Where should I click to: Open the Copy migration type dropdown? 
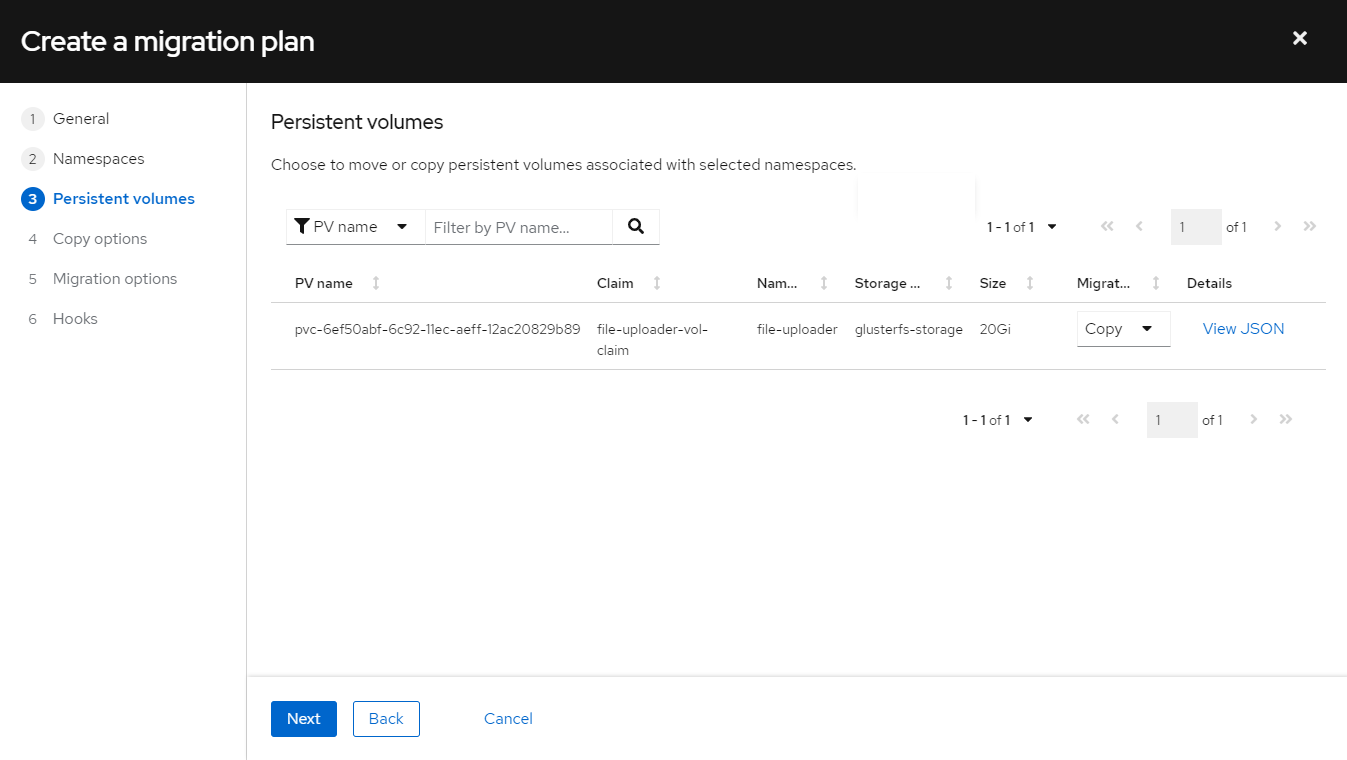coord(1123,328)
